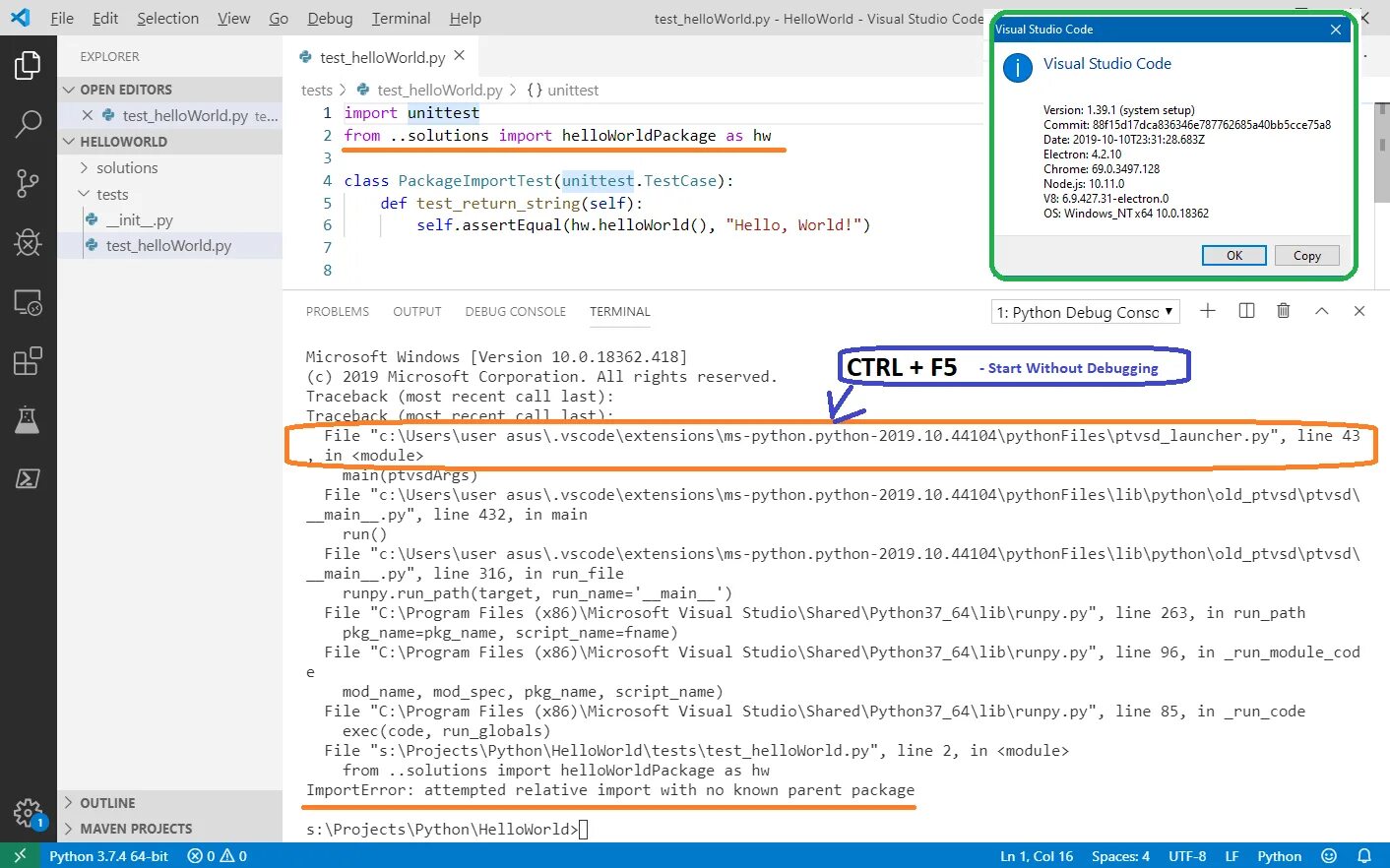1390x868 pixels.
Task: Open the Help menu
Action: coord(465,18)
